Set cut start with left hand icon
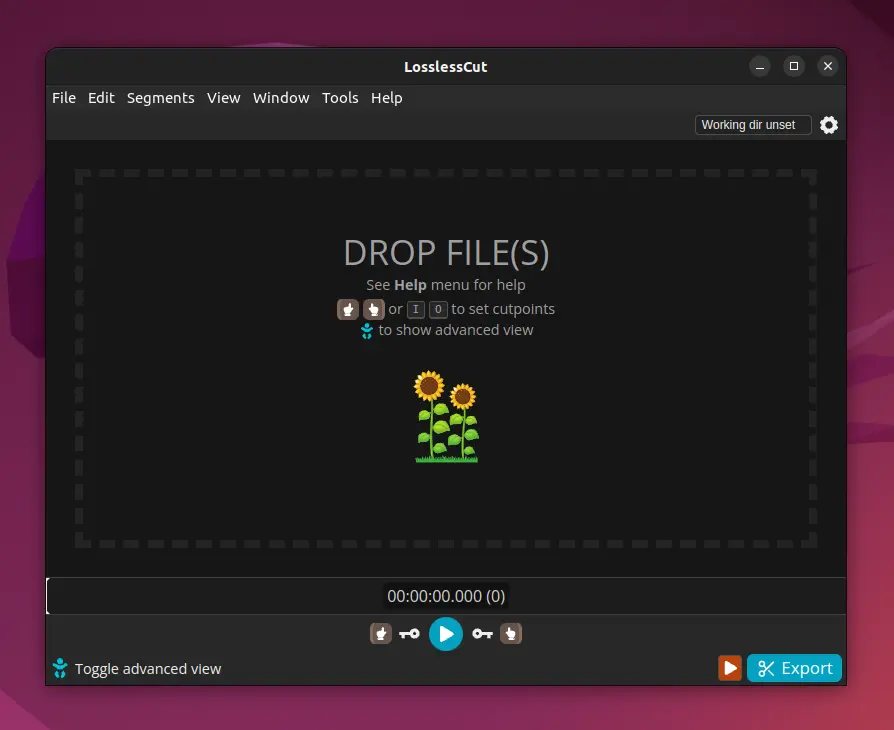The width and height of the screenshot is (894, 730). (x=381, y=633)
